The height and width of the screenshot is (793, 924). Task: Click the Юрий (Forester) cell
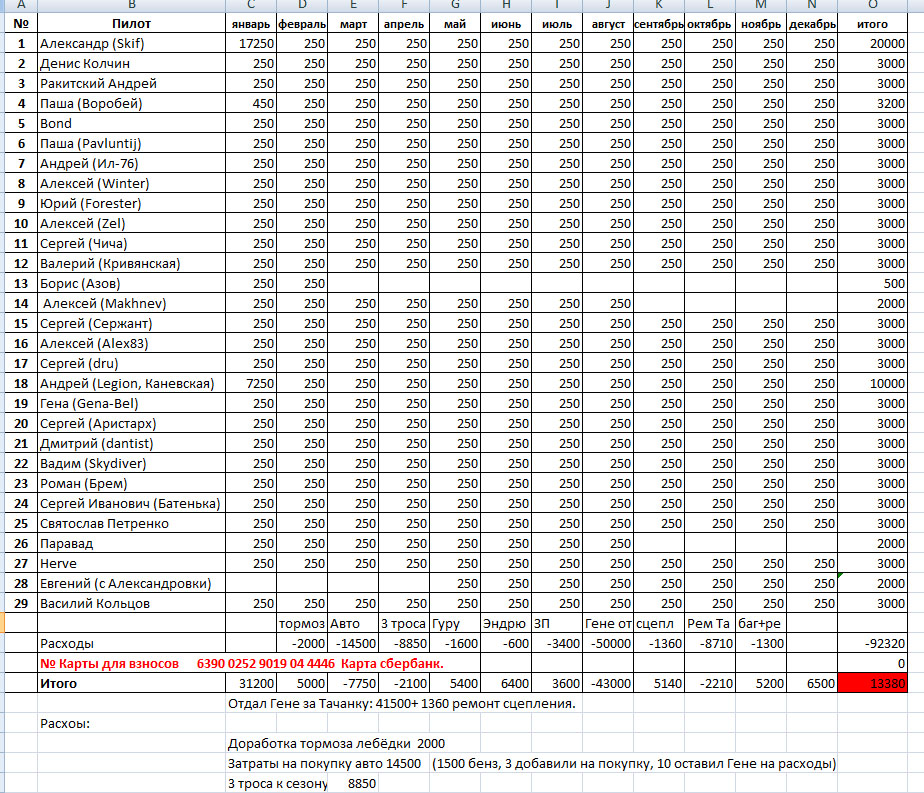coord(131,204)
